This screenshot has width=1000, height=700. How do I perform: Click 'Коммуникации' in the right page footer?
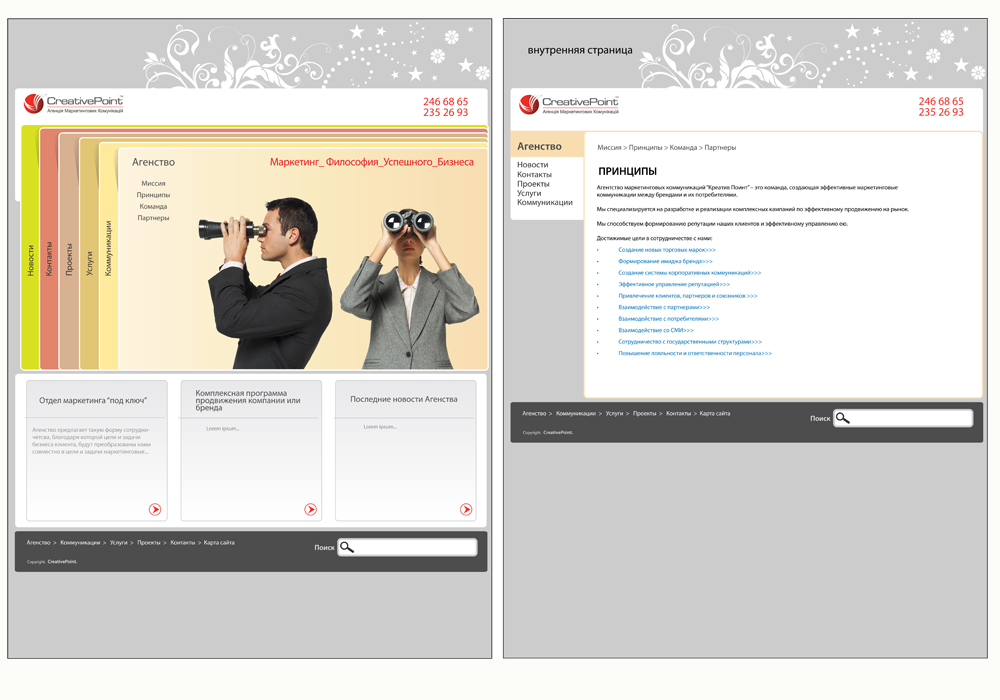click(576, 414)
